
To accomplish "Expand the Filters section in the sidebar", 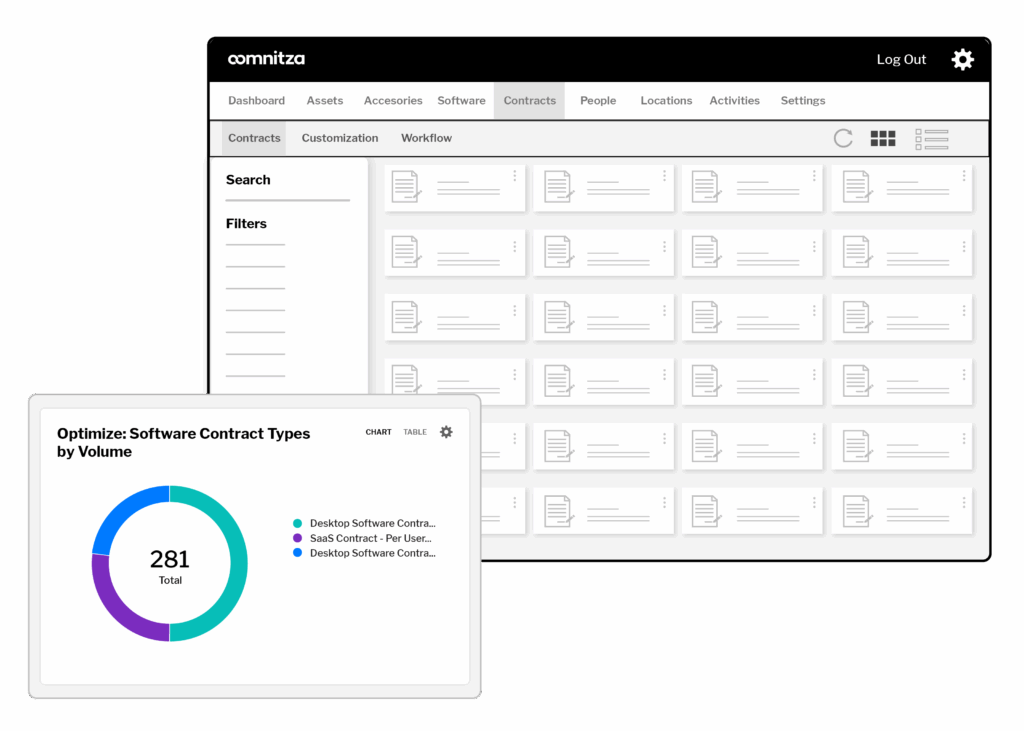I will tap(246, 223).
